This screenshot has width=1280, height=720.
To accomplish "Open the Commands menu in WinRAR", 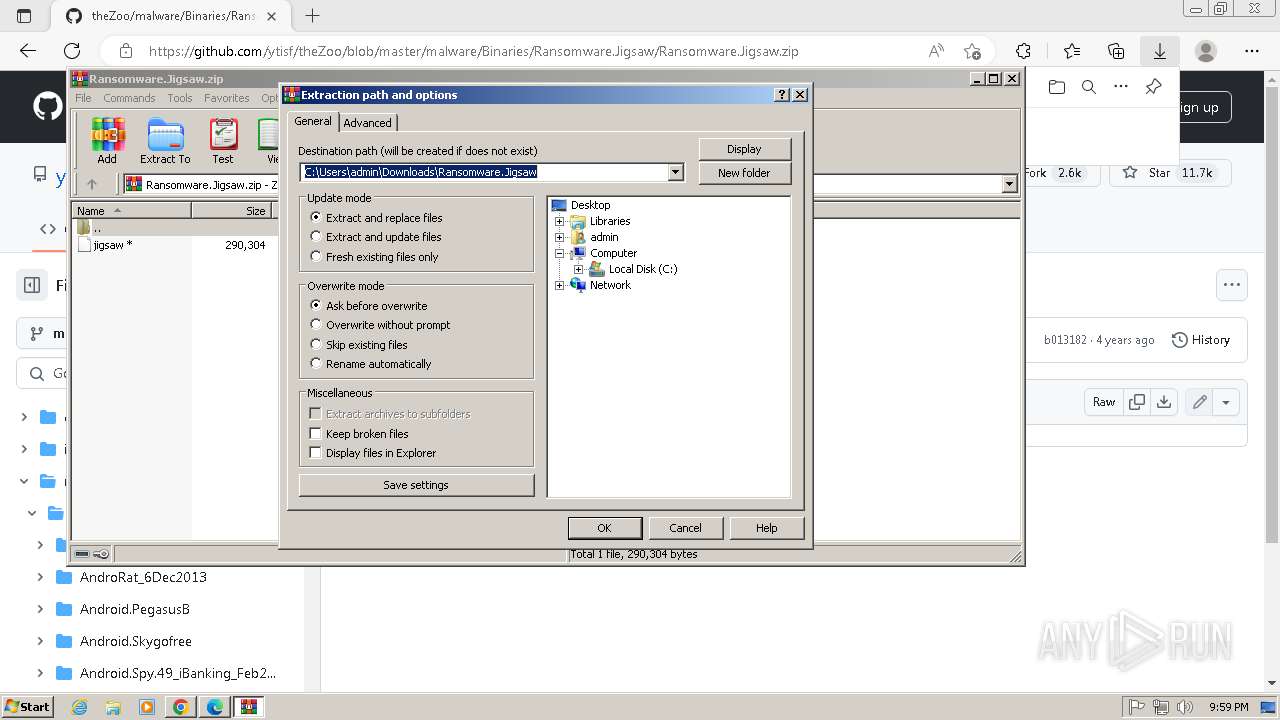I will click(x=129, y=98).
